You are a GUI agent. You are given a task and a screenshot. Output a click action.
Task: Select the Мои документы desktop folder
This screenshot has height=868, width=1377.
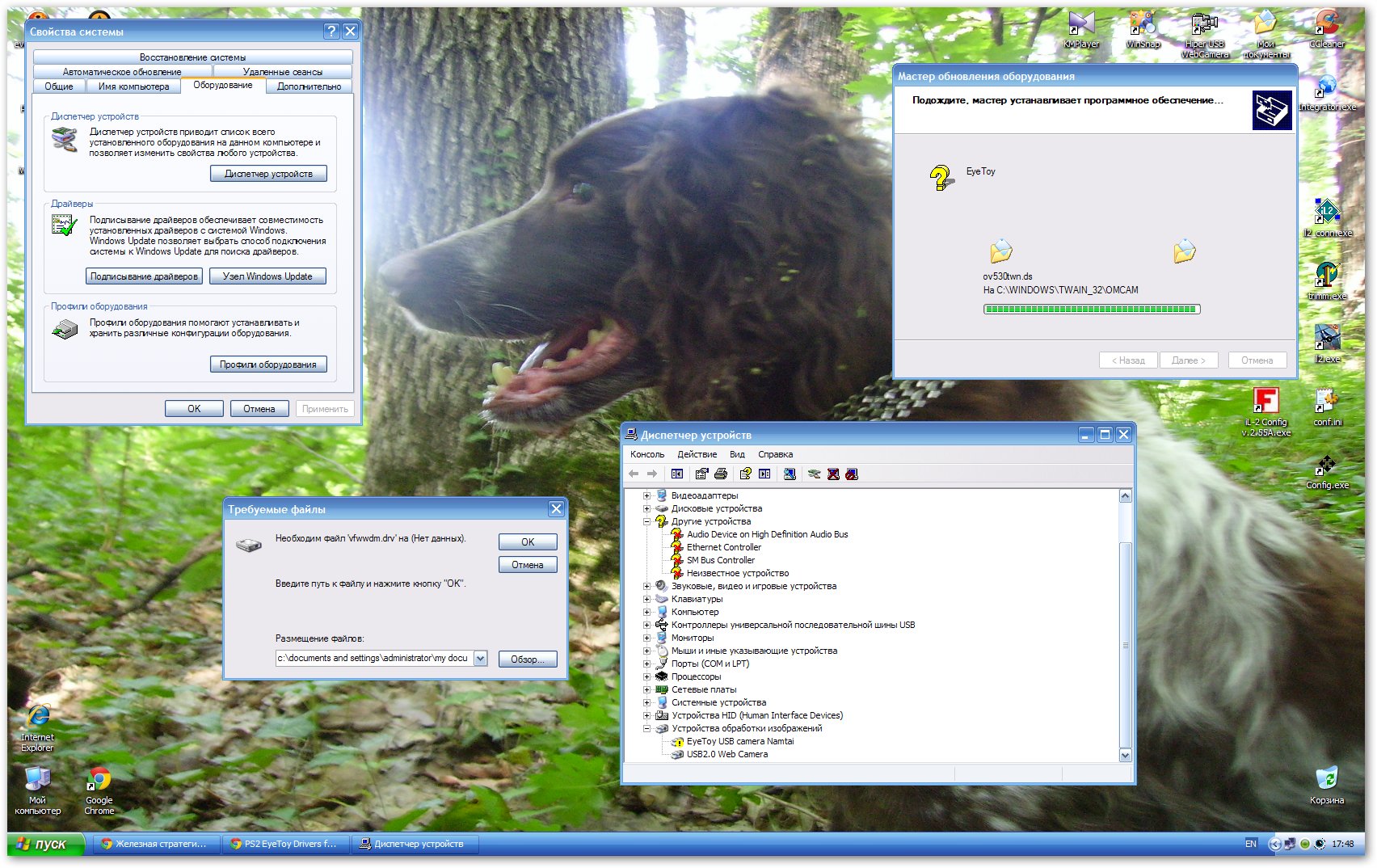[1265, 36]
